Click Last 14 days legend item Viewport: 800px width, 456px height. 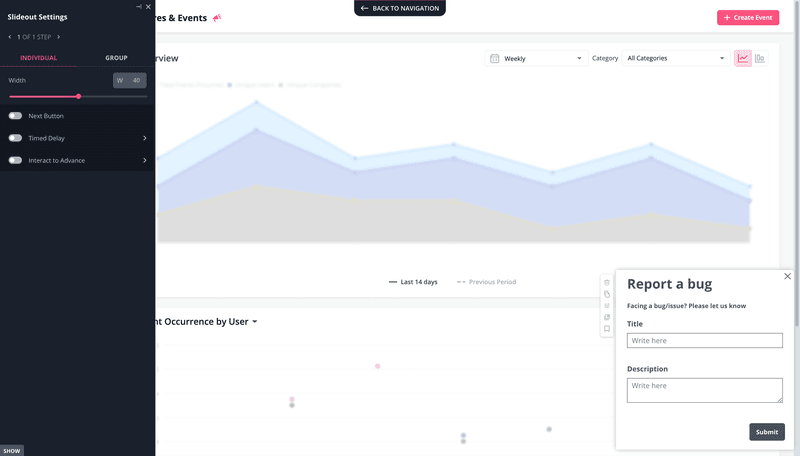(413, 282)
